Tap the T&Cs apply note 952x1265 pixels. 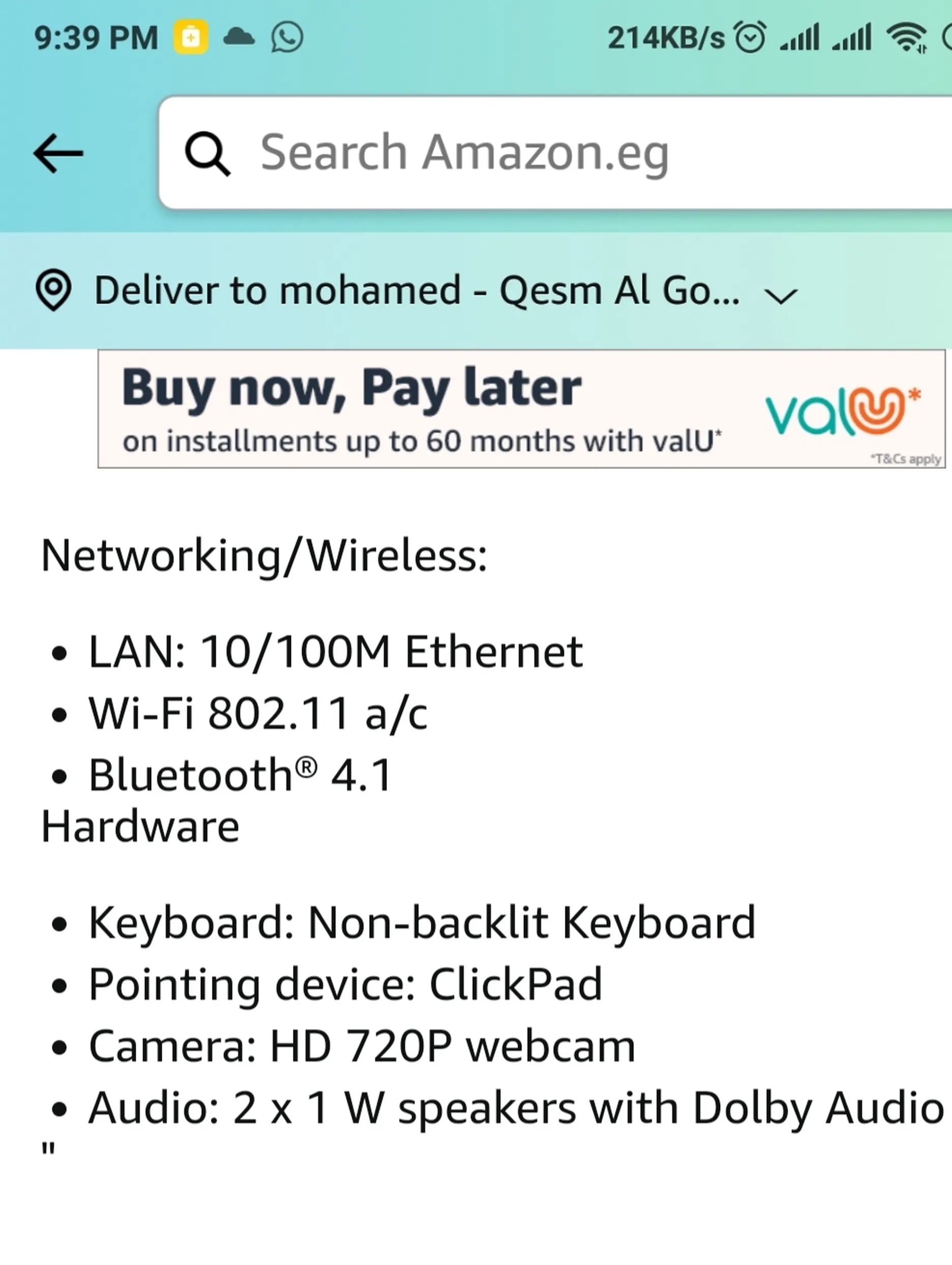click(x=906, y=459)
